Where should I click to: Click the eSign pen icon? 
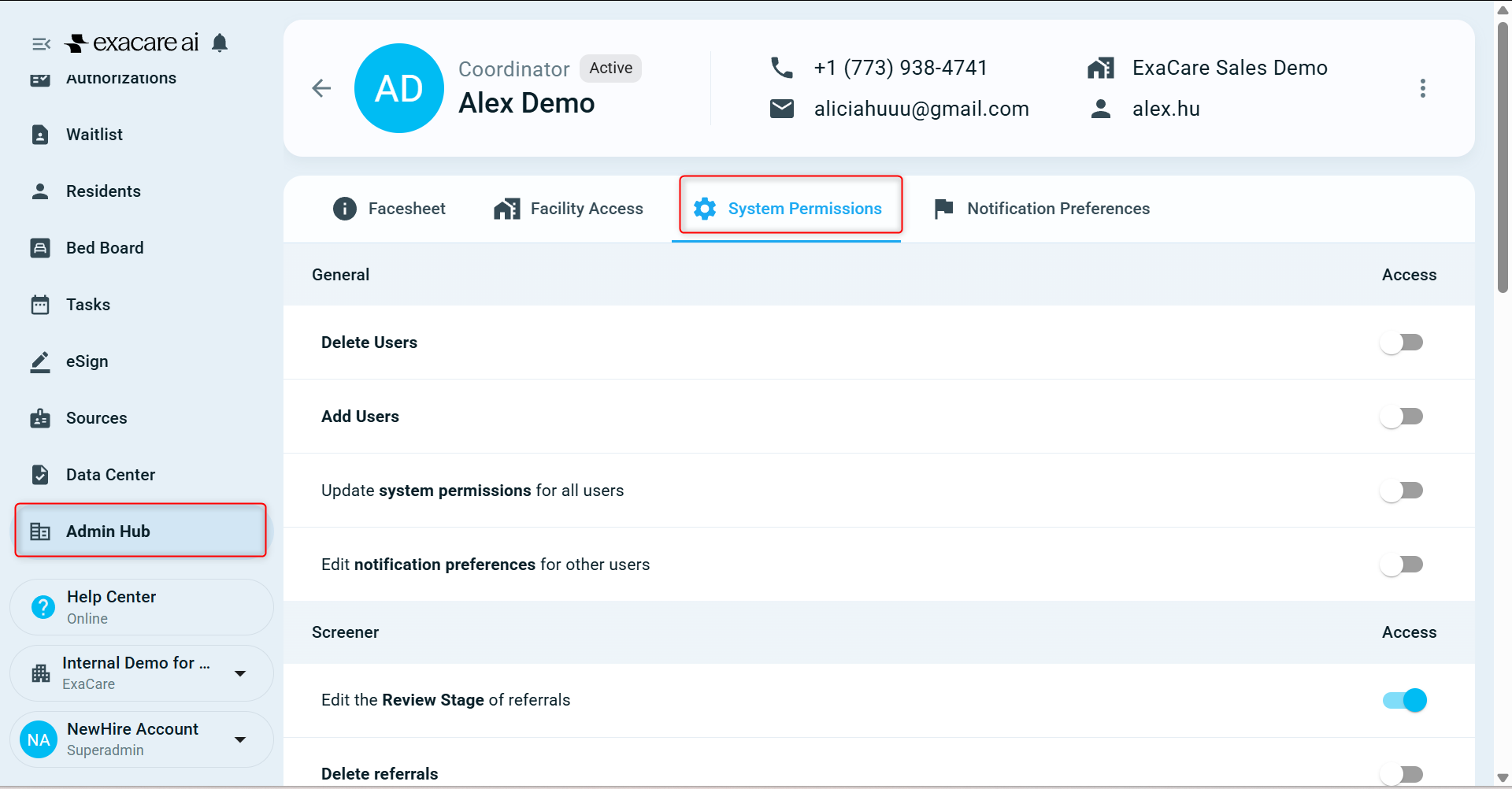click(40, 361)
